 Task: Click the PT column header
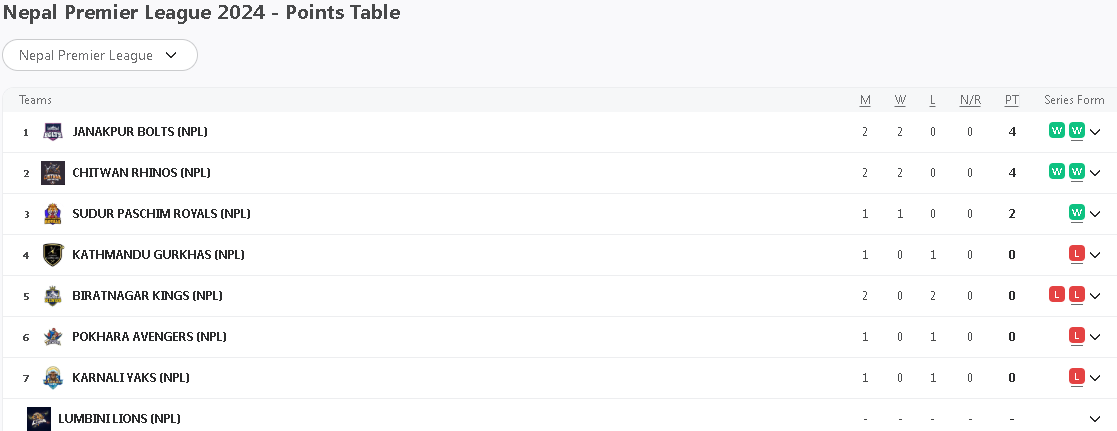coord(1012,100)
